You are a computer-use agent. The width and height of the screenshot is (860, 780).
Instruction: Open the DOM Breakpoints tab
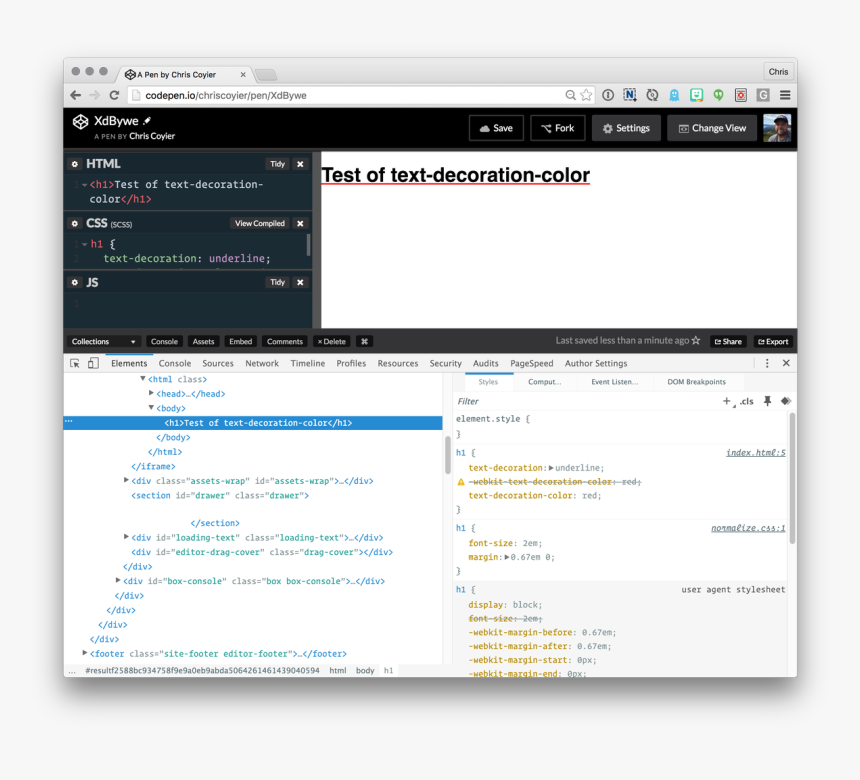[x=696, y=382]
